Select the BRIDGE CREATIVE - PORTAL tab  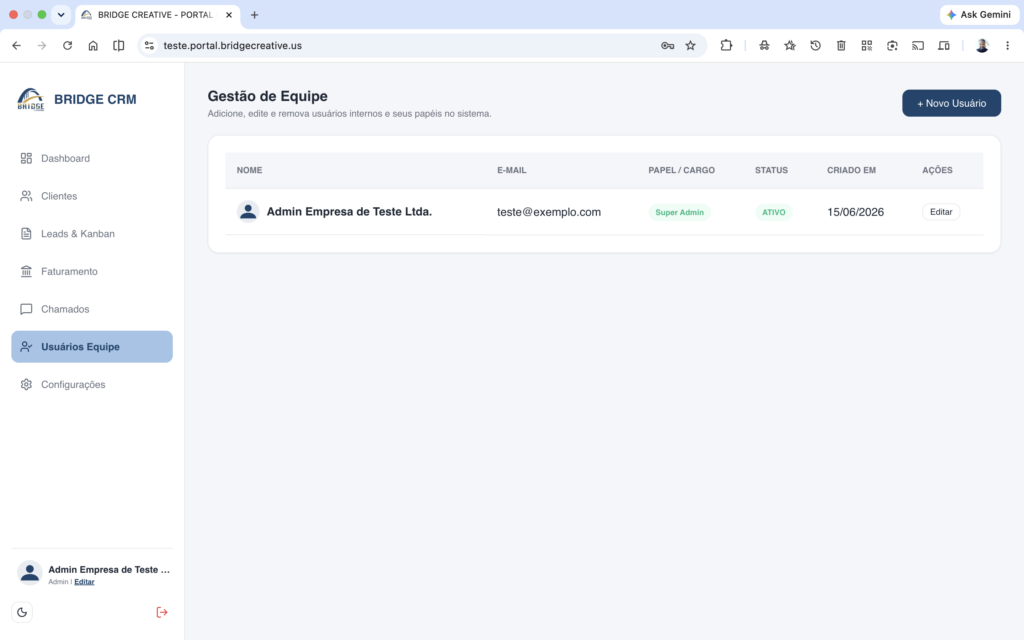tap(155, 14)
